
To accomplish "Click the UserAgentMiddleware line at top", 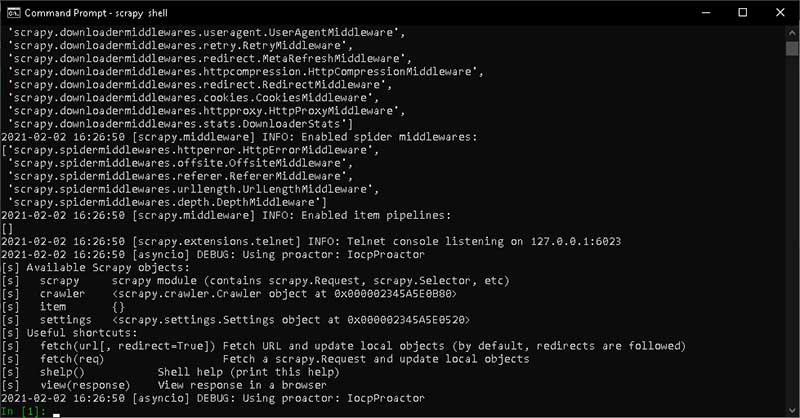I will (x=206, y=33).
